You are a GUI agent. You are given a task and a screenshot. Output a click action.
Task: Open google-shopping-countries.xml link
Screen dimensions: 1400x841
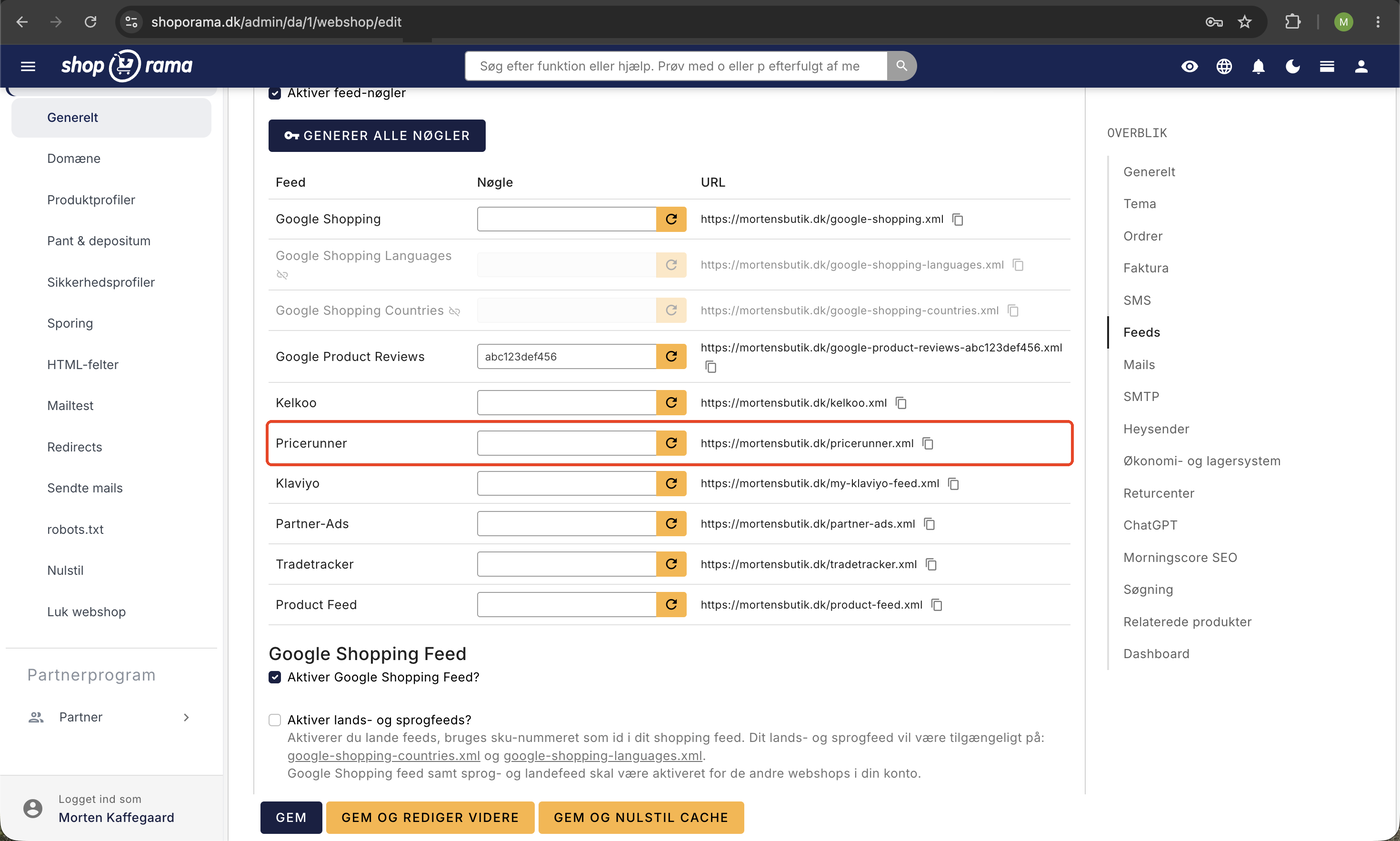click(384, 756)
